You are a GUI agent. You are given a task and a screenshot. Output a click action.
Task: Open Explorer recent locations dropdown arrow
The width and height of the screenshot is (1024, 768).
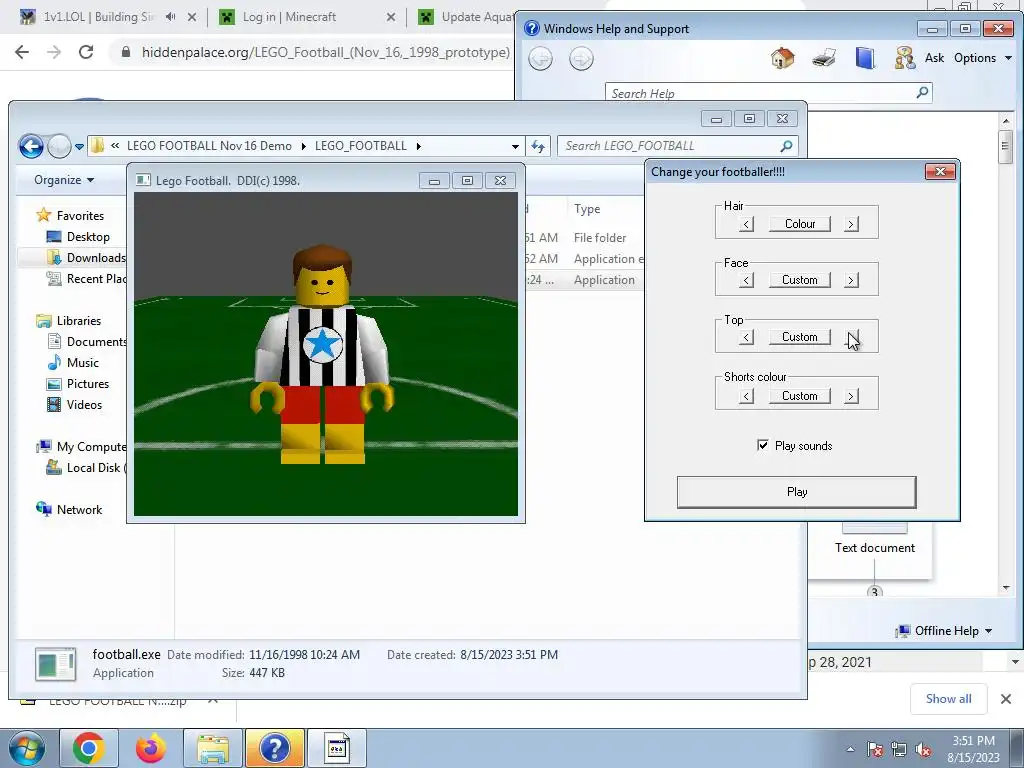click(x=79, y=147)
